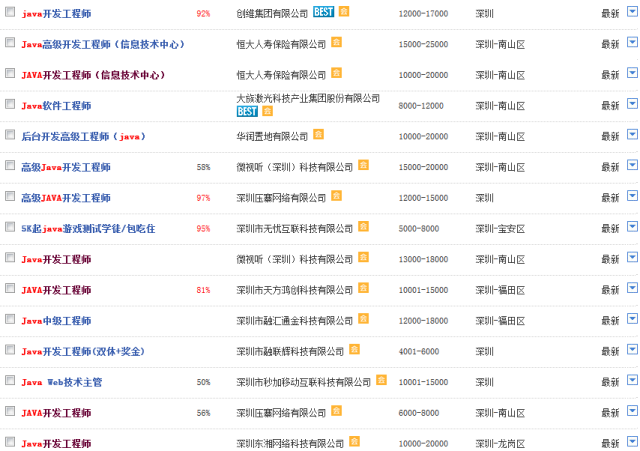Click the member icon beside 深圳市融汇通金科技有限公司

pos(363,318)
